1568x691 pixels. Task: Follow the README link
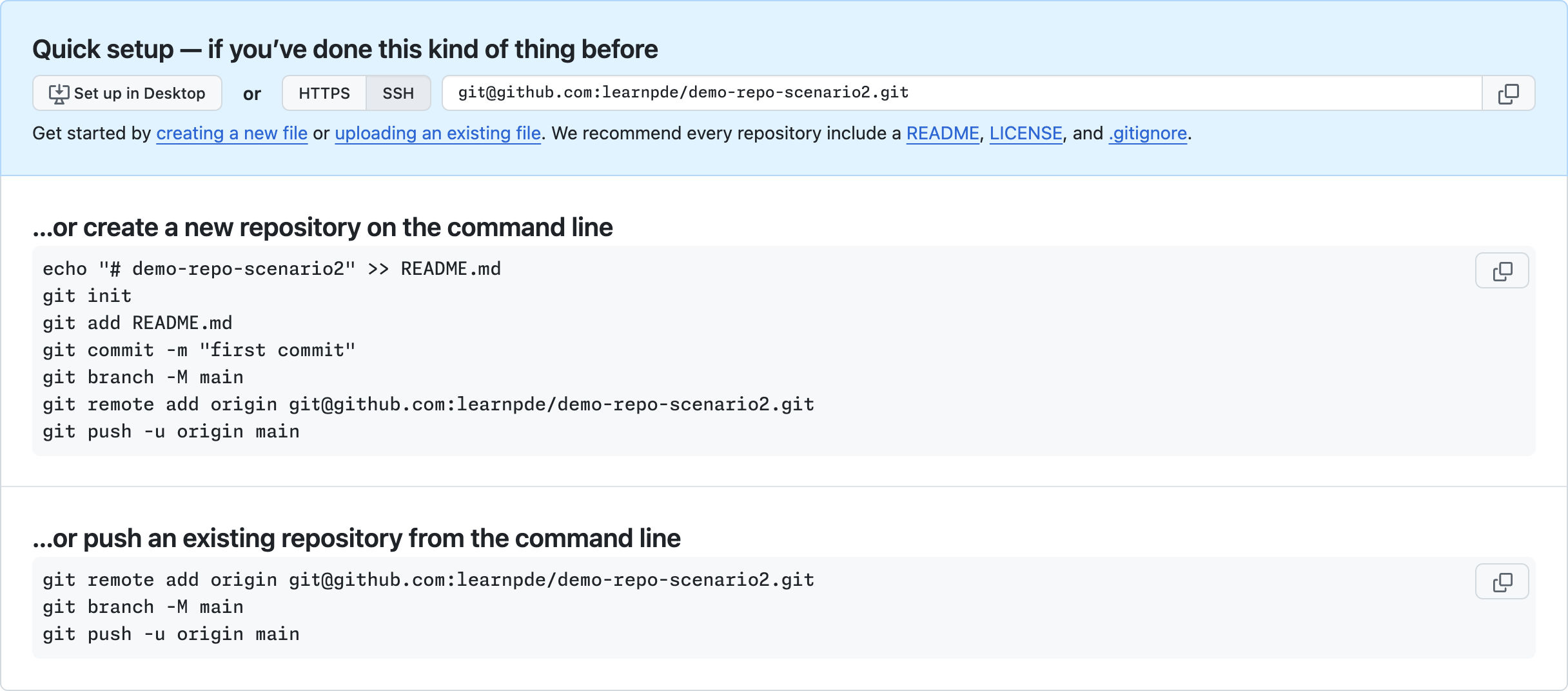coord(943,133)
